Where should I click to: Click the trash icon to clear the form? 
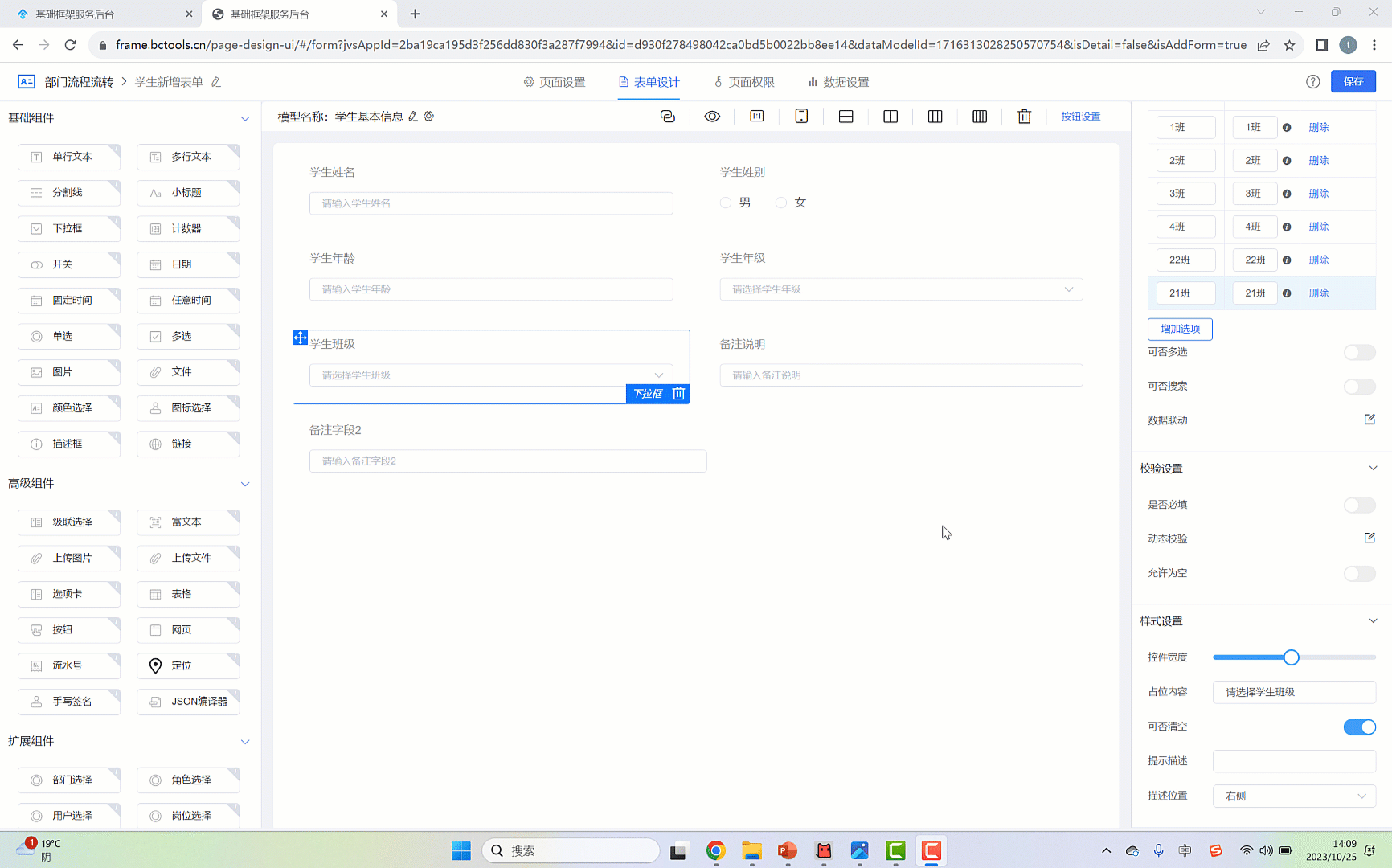coord(1024,117)
